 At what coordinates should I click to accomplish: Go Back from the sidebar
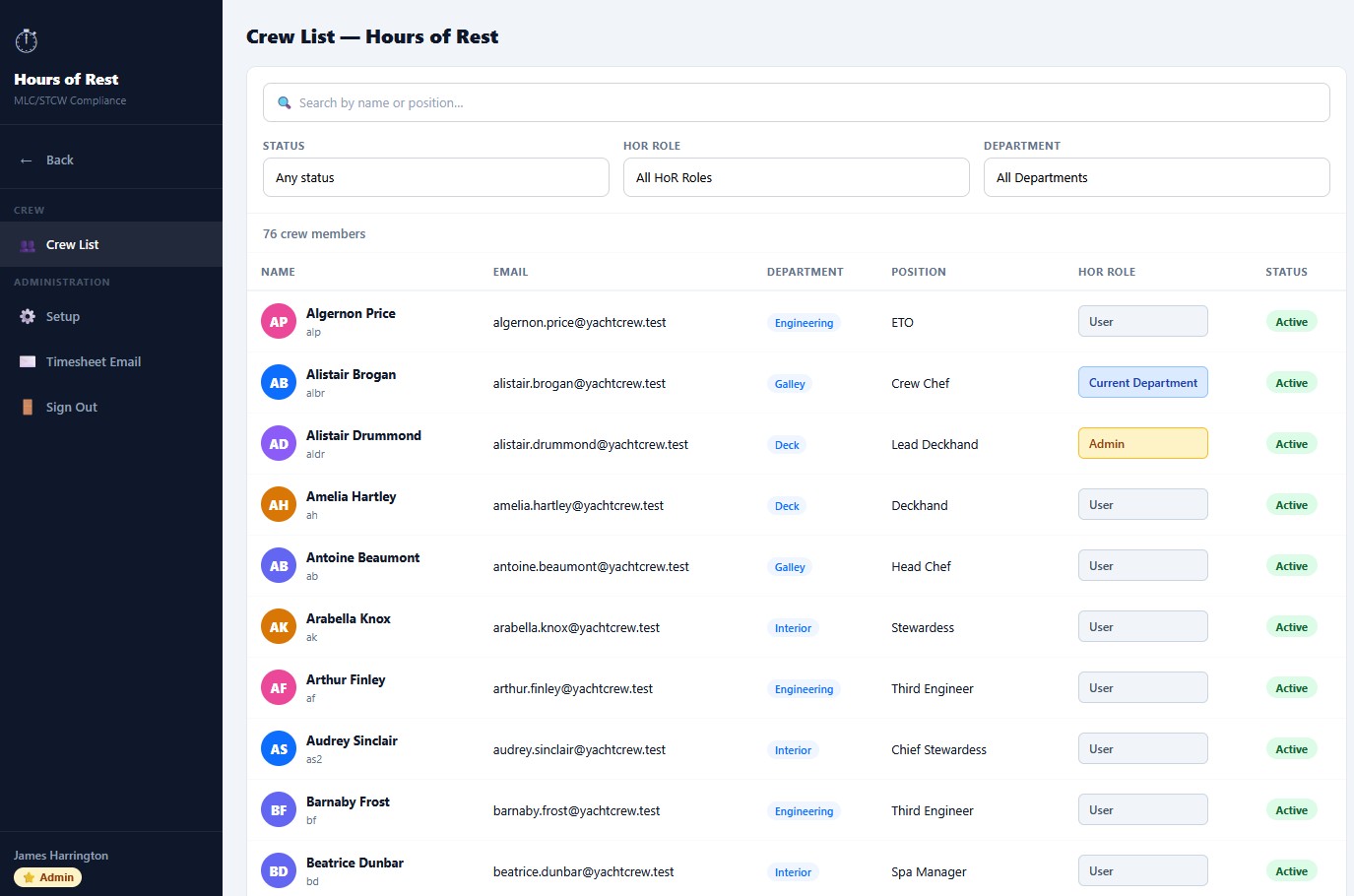[111, 160]
